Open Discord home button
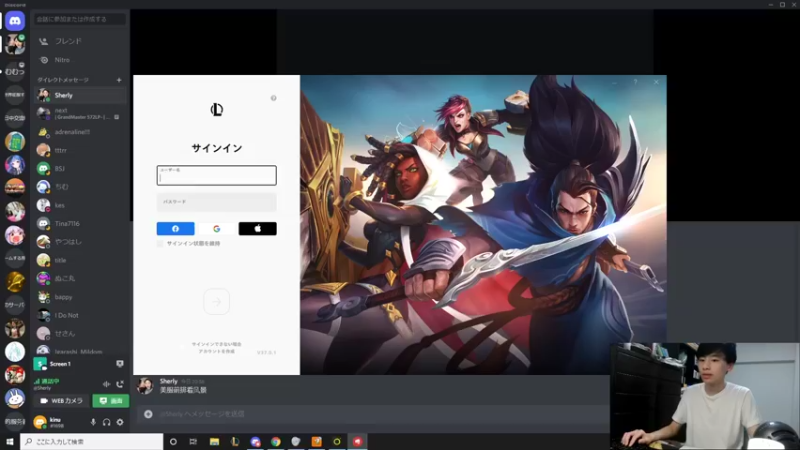This screenshot has width=800, height=450. tap(15, 21)
